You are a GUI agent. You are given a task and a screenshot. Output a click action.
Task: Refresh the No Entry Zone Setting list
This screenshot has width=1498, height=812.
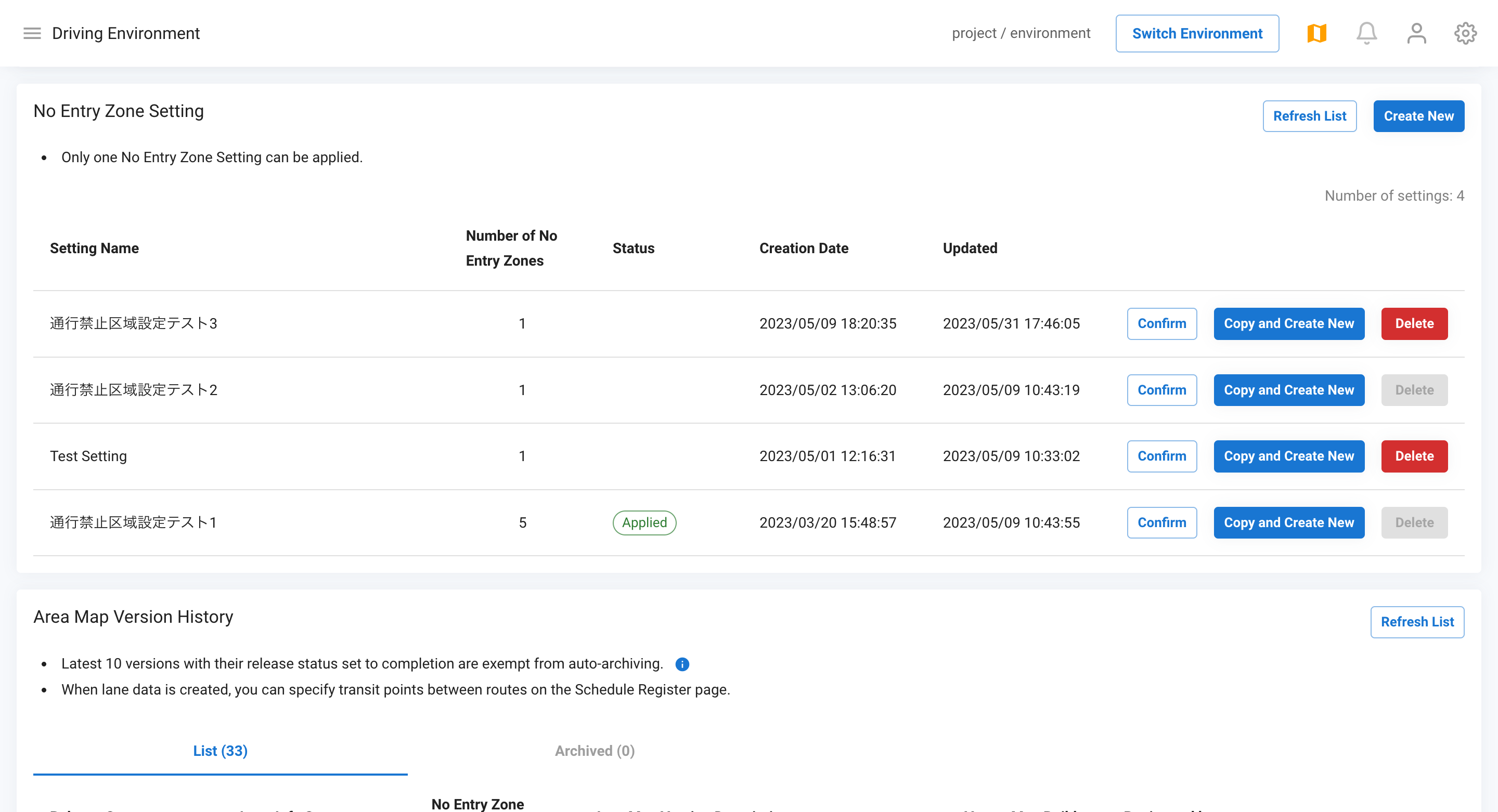(1309, 116)
